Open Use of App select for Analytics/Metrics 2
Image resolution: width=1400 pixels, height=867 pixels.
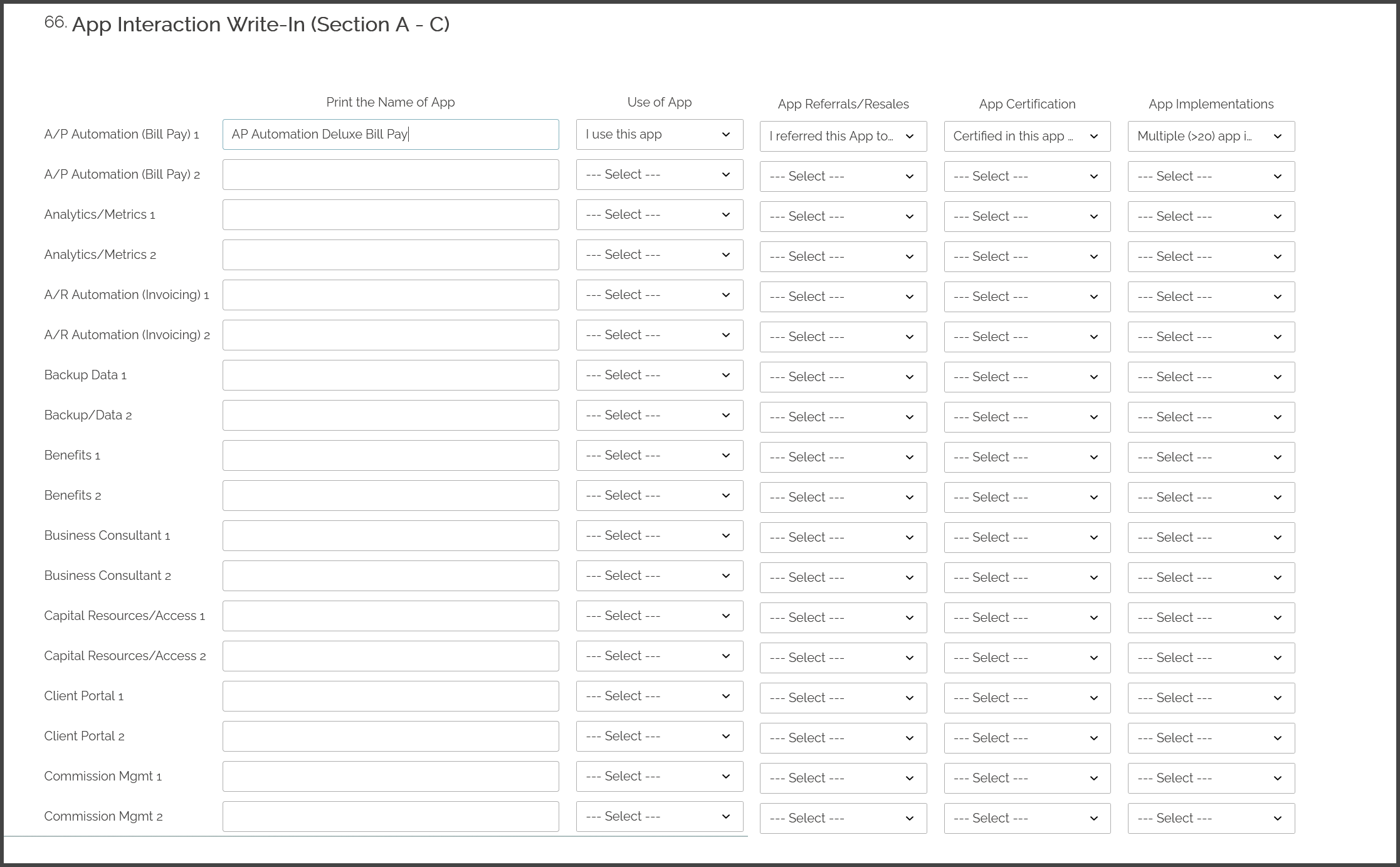pos(659,255)
